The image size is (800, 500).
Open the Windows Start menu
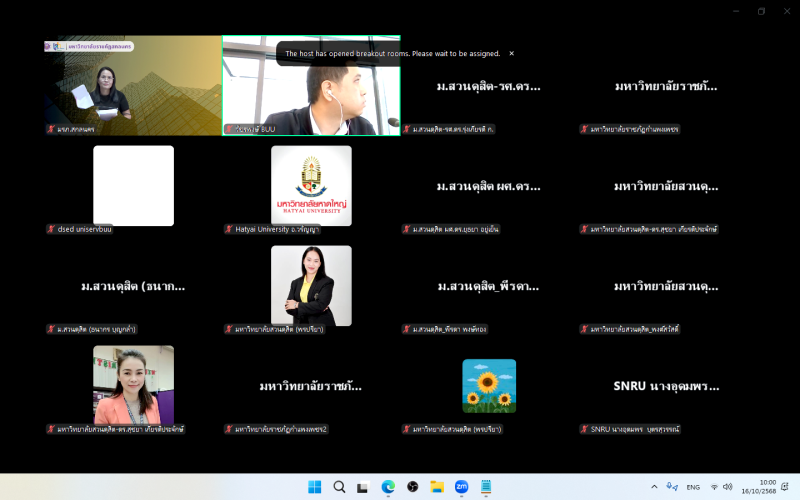(314, 487)
